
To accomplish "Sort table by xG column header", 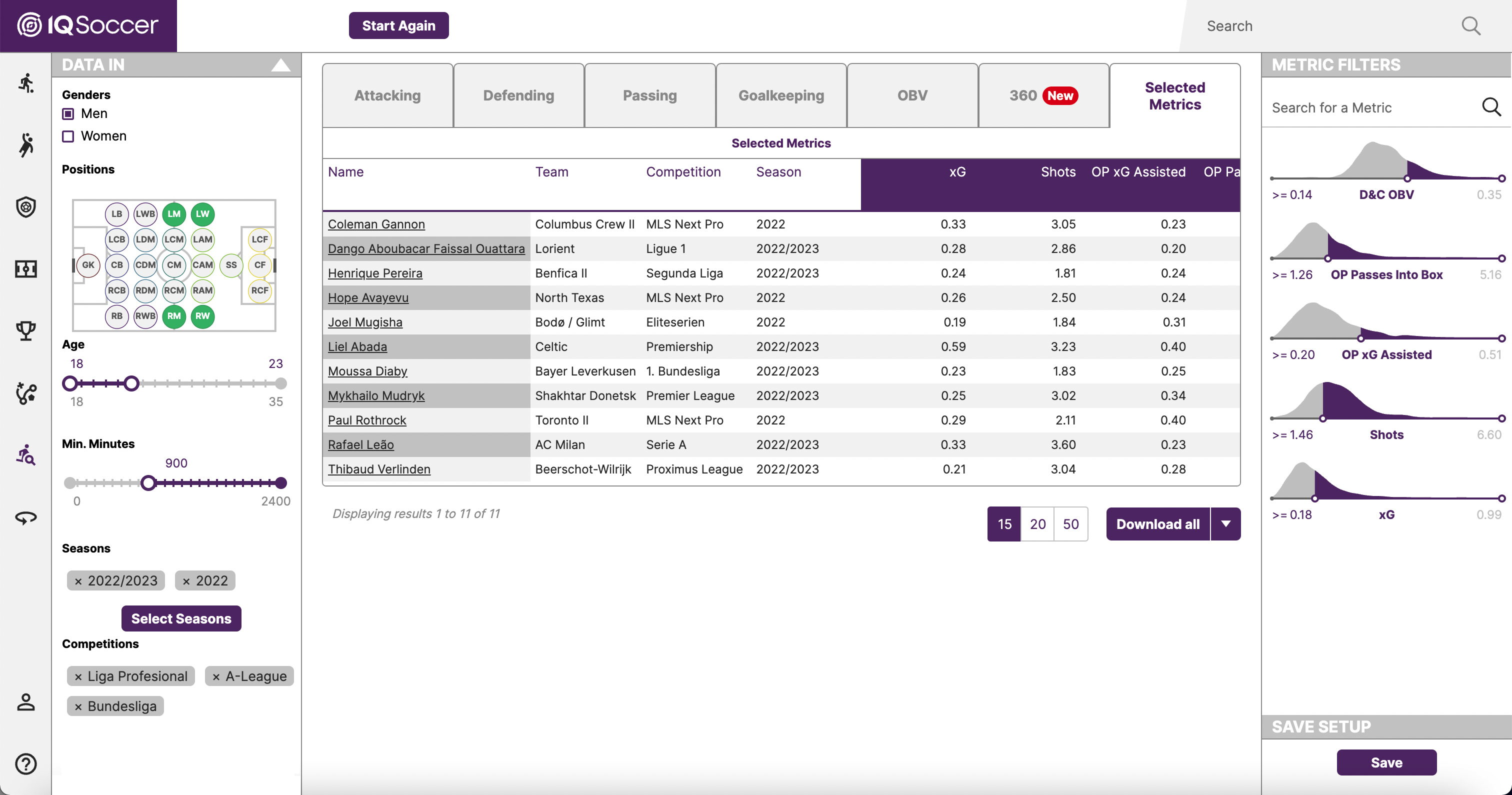I will (x=957, y=172).
